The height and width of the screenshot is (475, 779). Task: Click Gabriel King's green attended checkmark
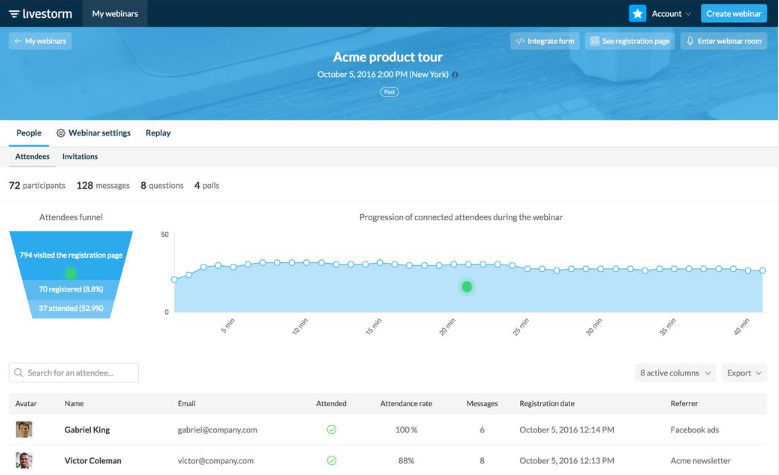click(331, 429)
